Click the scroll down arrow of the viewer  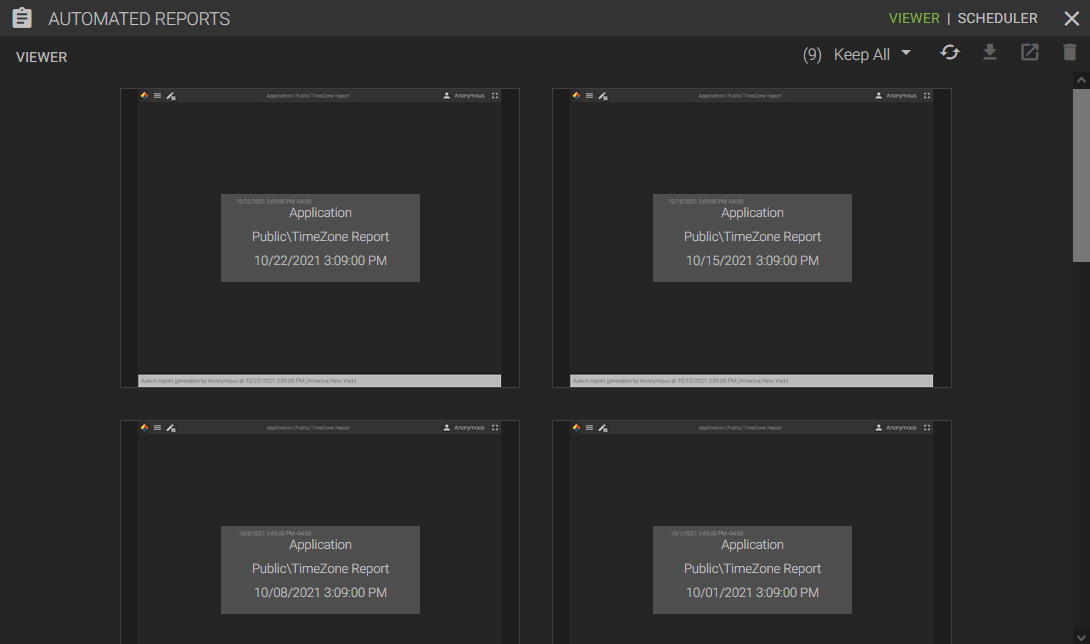tap(1081, 637)
